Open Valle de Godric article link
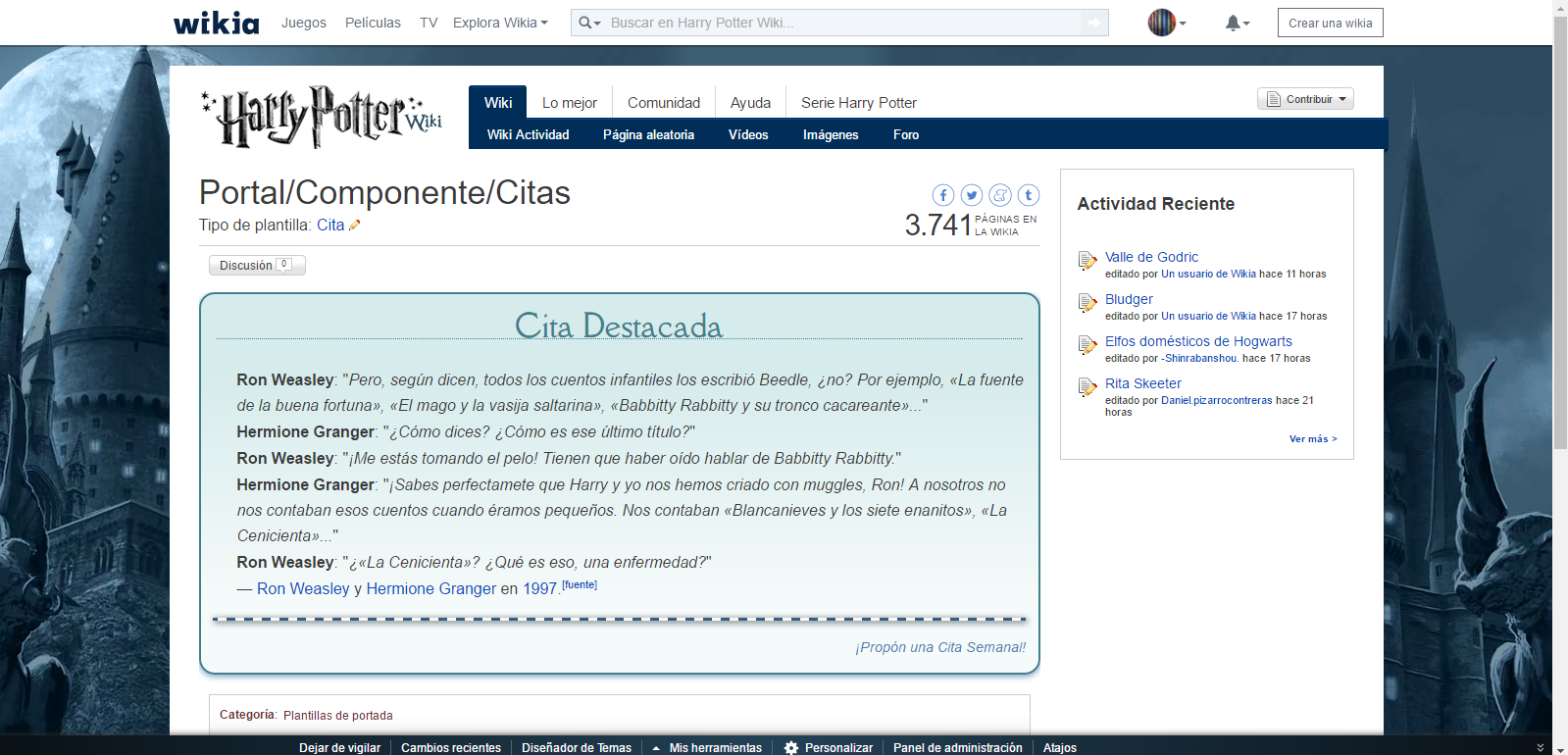This screenshot has height=755, width=1568. click(x=1151, y=257)
